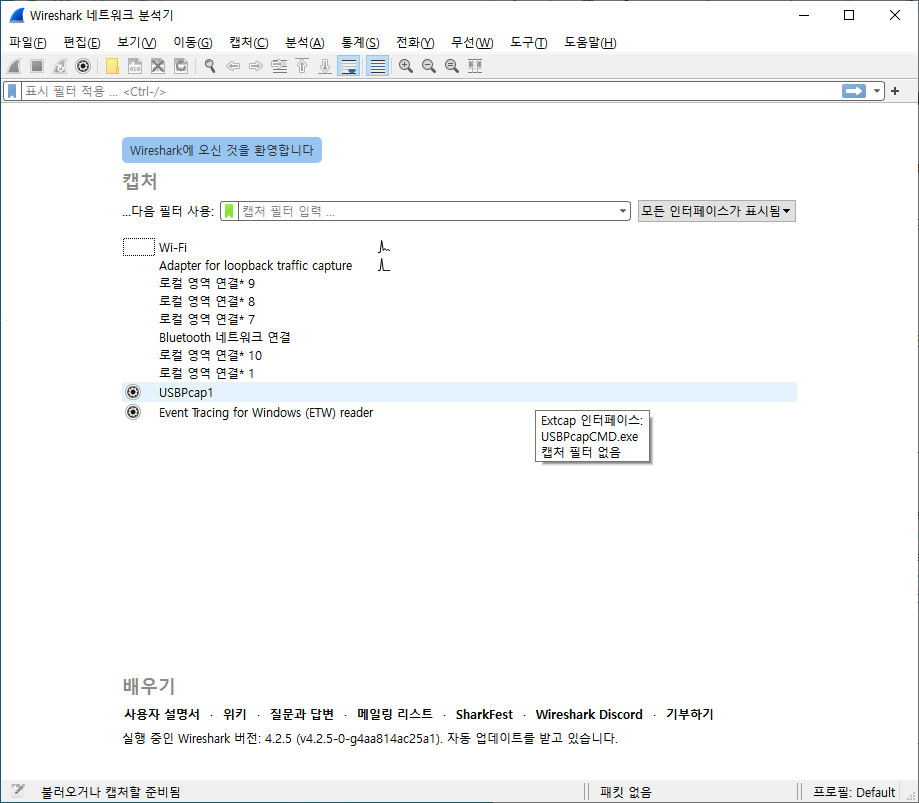Viewport: 919px width, 803px height.
Task: Focus the display filter input field
Action: point(431,91)
